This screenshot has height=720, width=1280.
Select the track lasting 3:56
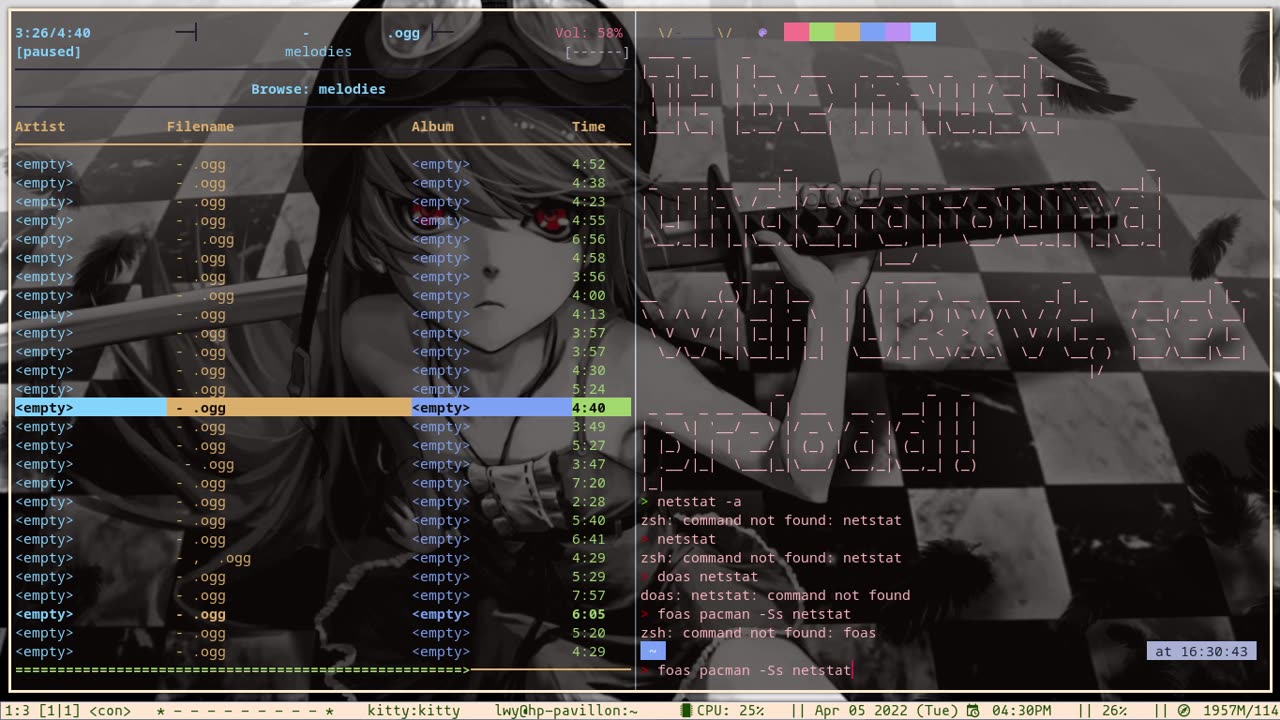coord(323,277)
